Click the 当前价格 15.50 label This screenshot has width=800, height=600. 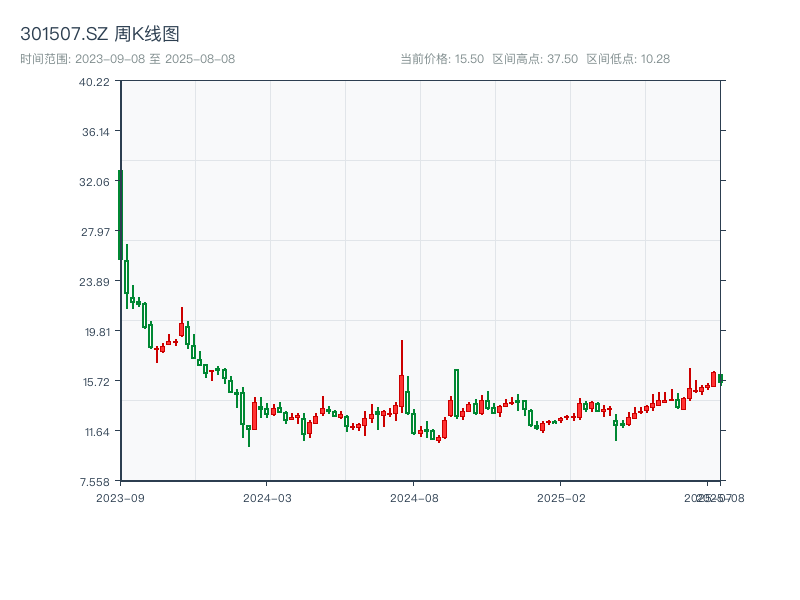point(442,59)
